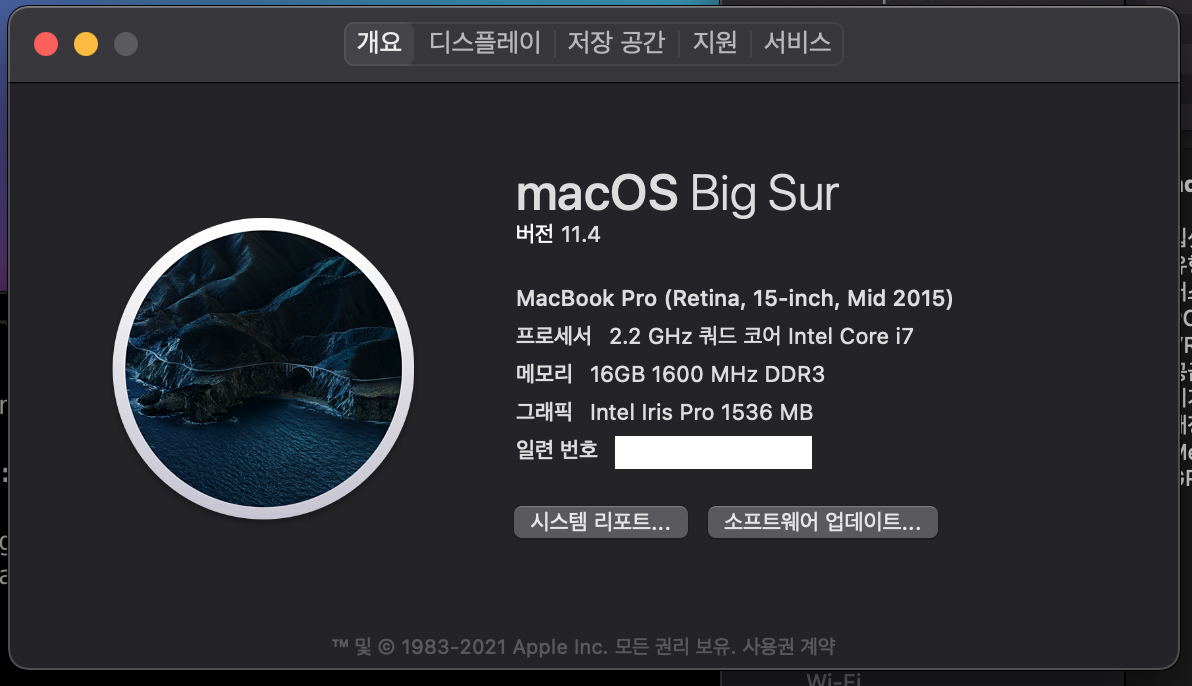Click the 버전 11.4 text
The image size is (1192, 686).
[558, 234]
